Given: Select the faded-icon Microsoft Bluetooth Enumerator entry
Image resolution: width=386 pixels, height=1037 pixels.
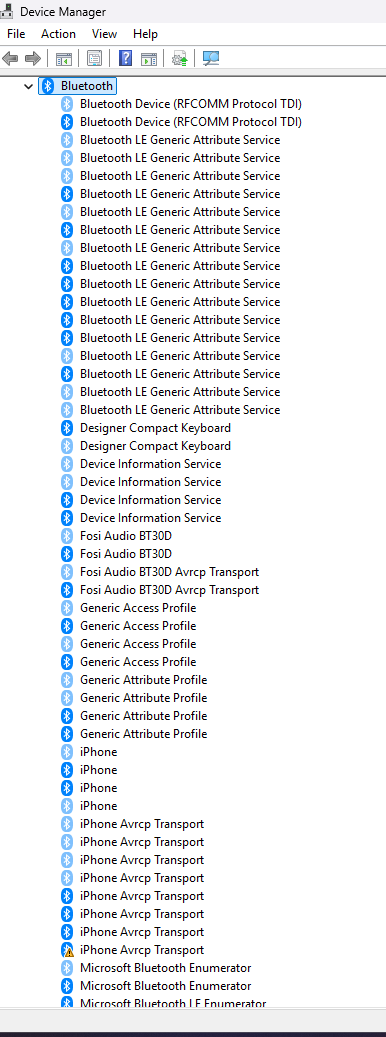Looking at the screenshot, I should pos(165,968).
